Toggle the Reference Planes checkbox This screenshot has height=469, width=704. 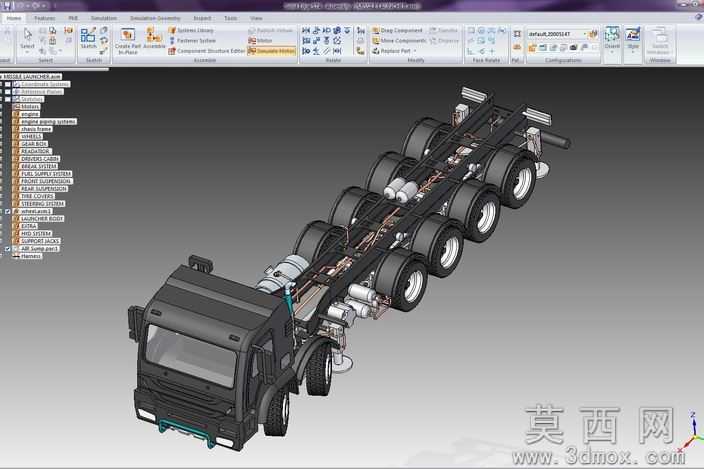coord(8,92)
